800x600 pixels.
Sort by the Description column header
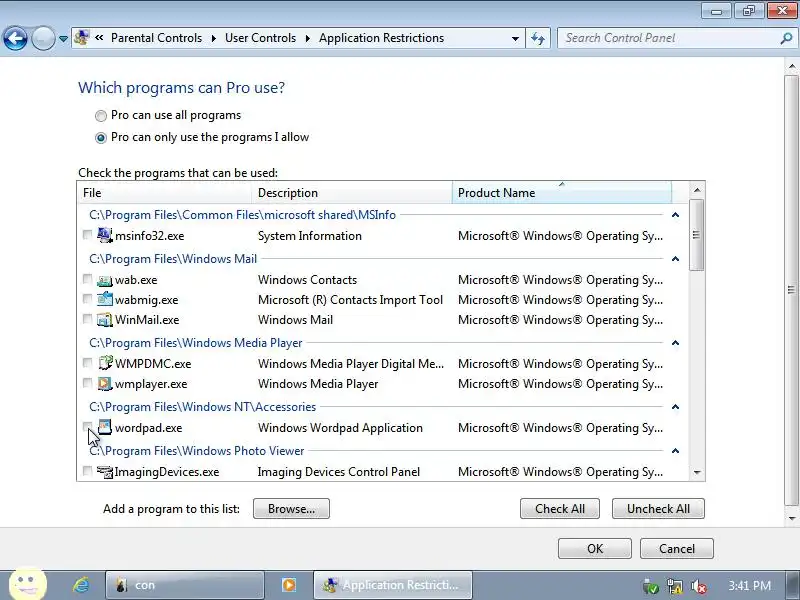click(352, 193)
